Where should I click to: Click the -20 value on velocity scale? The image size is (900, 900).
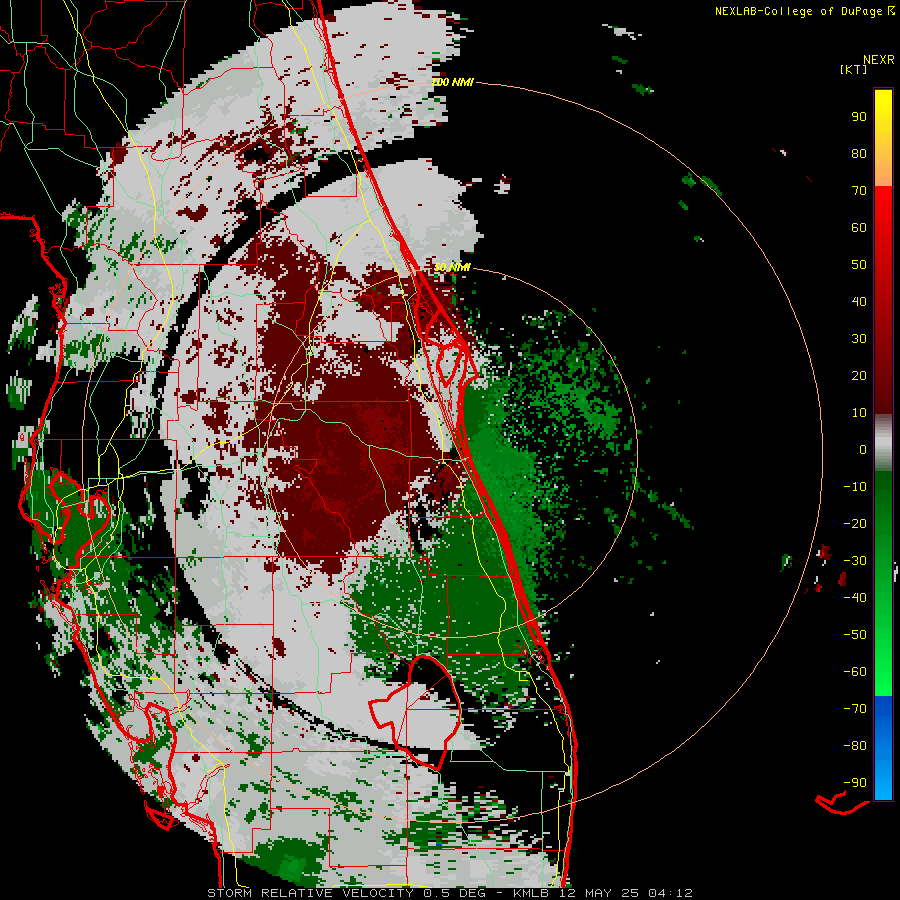(x=855, y=524)
